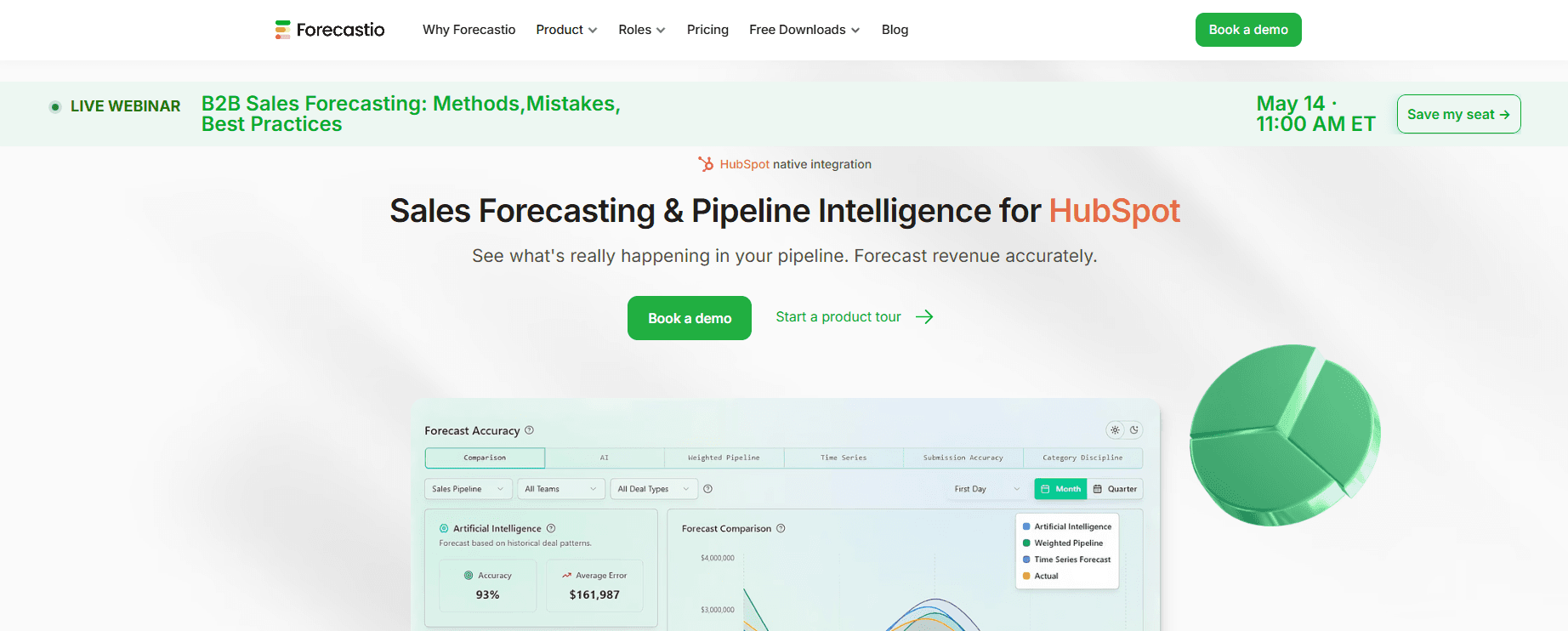Toggle Time Series Forecast in chart legend
The height and width of the screenshot is (631, 1568).
(1067, 560)
